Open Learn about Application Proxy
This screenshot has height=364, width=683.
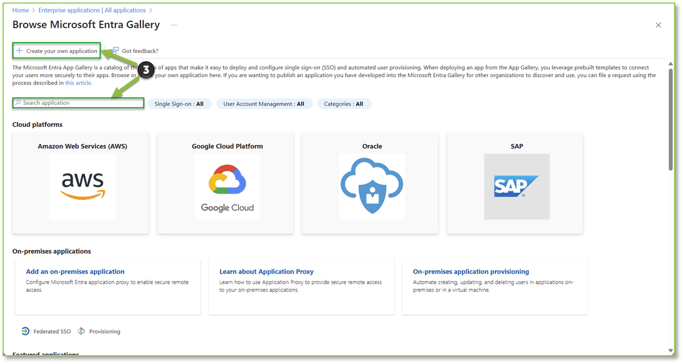click(266, 272)
